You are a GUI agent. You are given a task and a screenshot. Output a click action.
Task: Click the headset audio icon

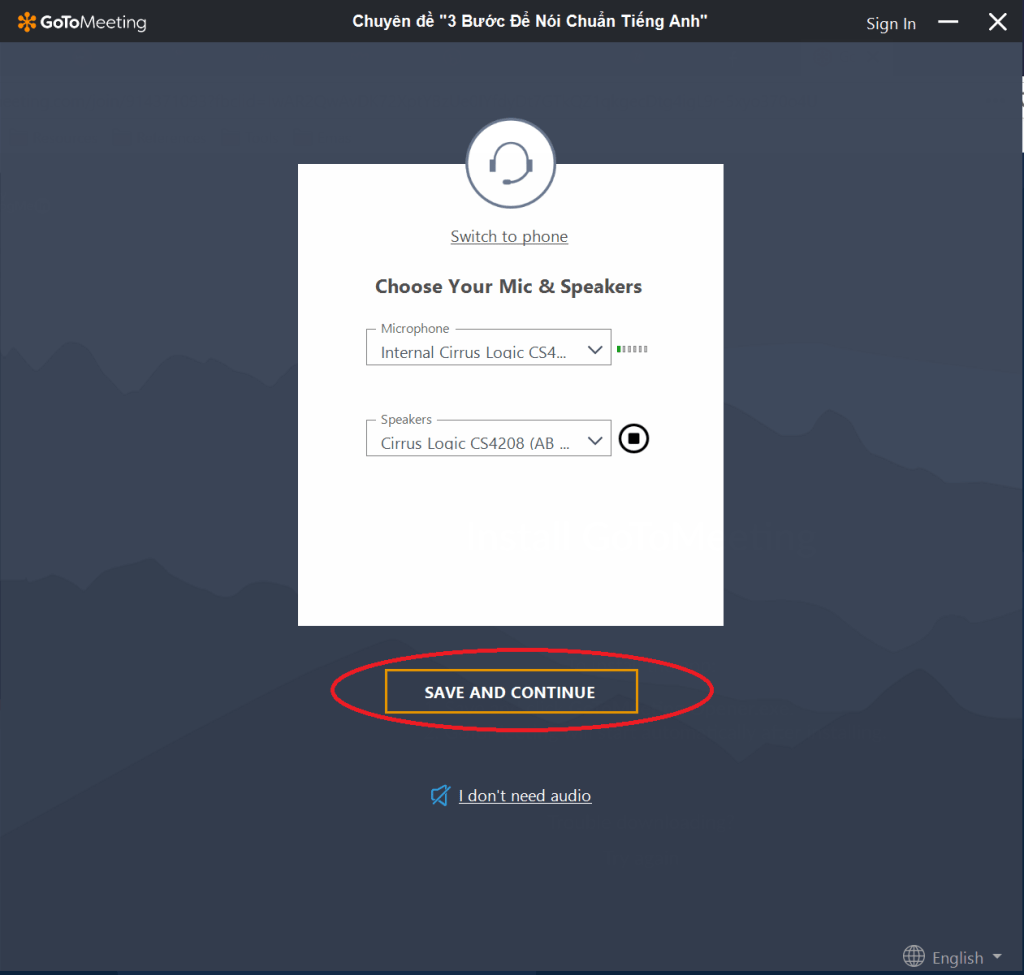click(x=510, y=163)
